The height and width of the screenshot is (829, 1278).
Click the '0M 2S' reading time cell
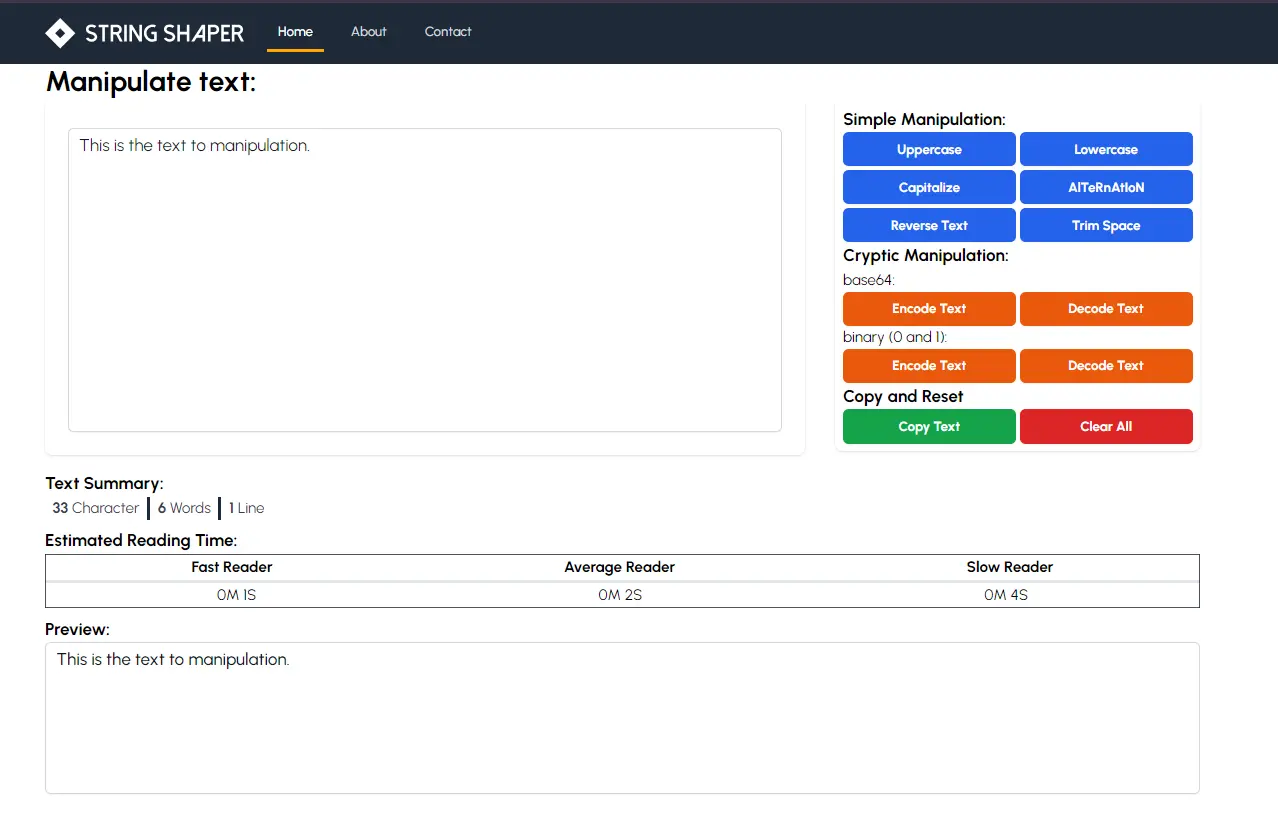click(x=620, y=595)
